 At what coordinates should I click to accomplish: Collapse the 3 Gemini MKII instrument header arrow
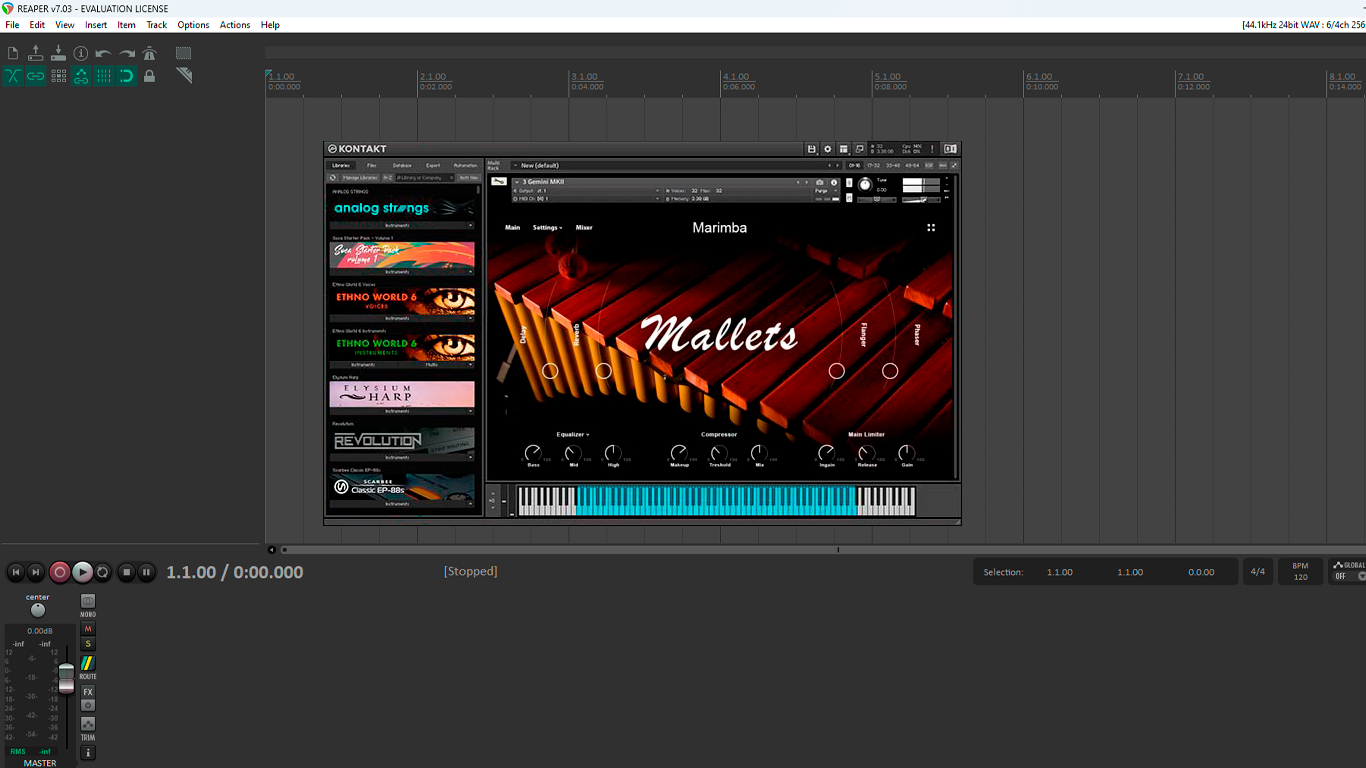point(517,182)
